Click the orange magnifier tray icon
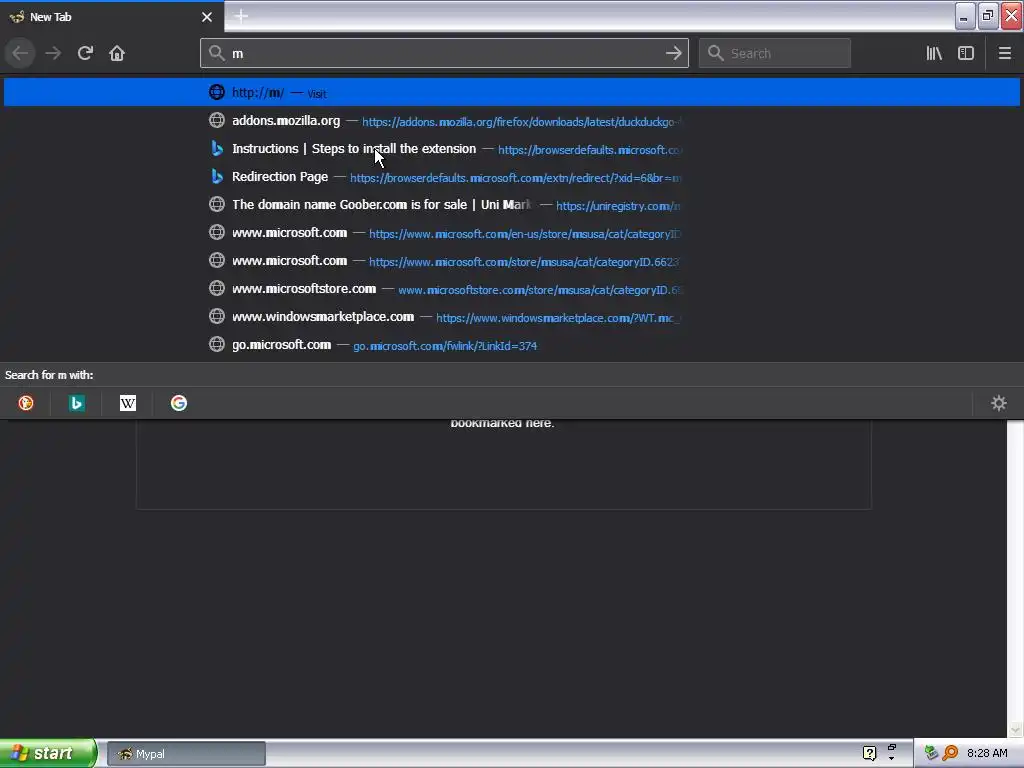 click(x=950, y=753)
